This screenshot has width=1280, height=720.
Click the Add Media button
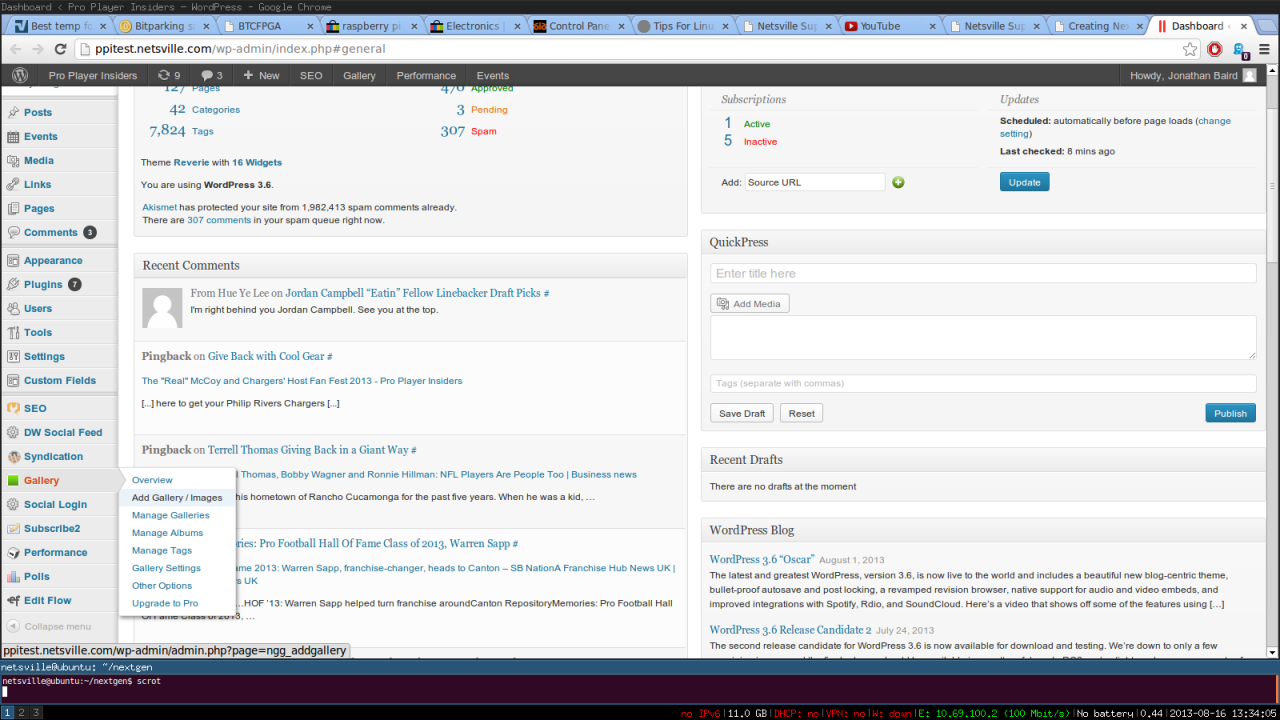(750, 303)
